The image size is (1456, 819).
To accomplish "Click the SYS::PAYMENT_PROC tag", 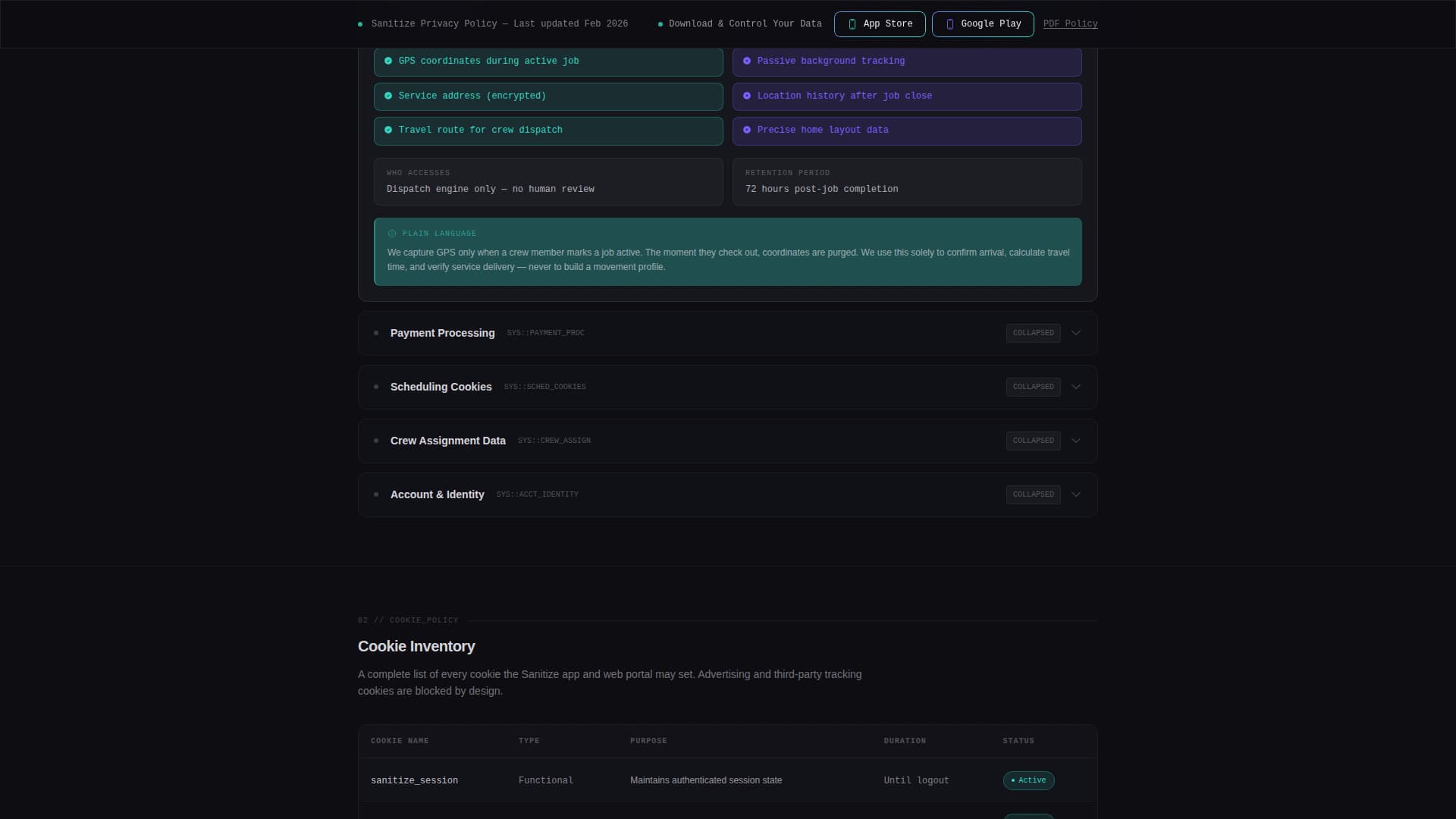I will (545, 333).
